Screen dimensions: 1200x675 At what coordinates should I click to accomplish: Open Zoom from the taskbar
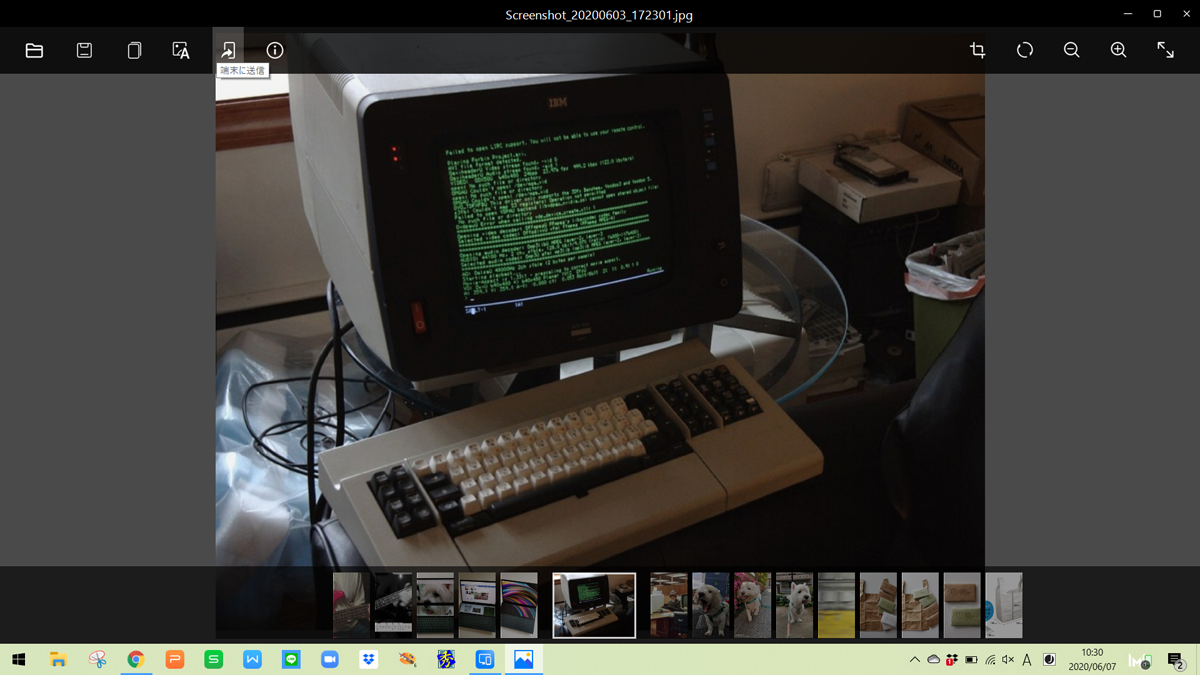coord(330,659)
